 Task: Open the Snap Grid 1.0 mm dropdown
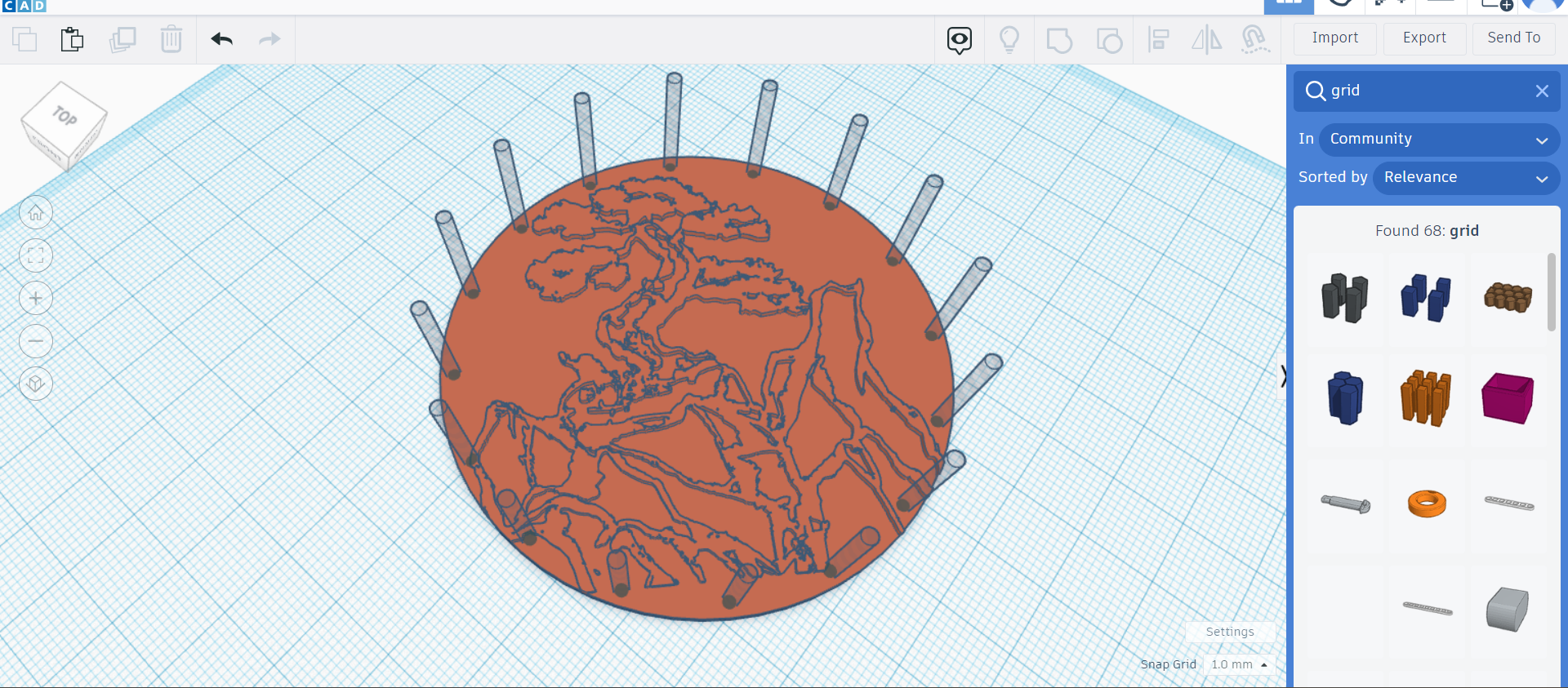[x=1239, y=664]
